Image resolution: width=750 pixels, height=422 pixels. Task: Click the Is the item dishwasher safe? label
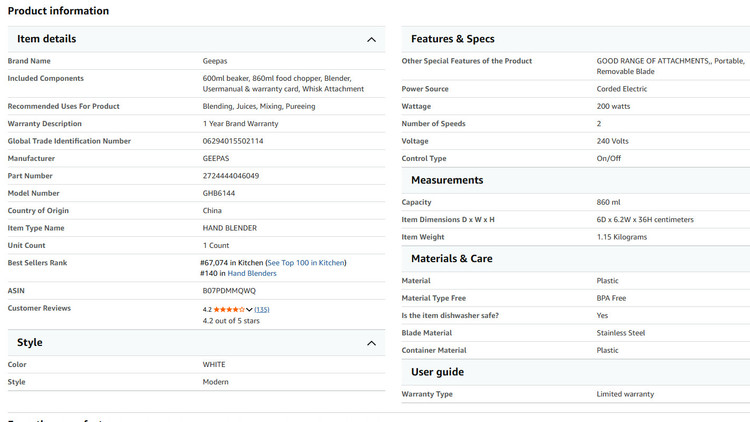pos(450,315)
